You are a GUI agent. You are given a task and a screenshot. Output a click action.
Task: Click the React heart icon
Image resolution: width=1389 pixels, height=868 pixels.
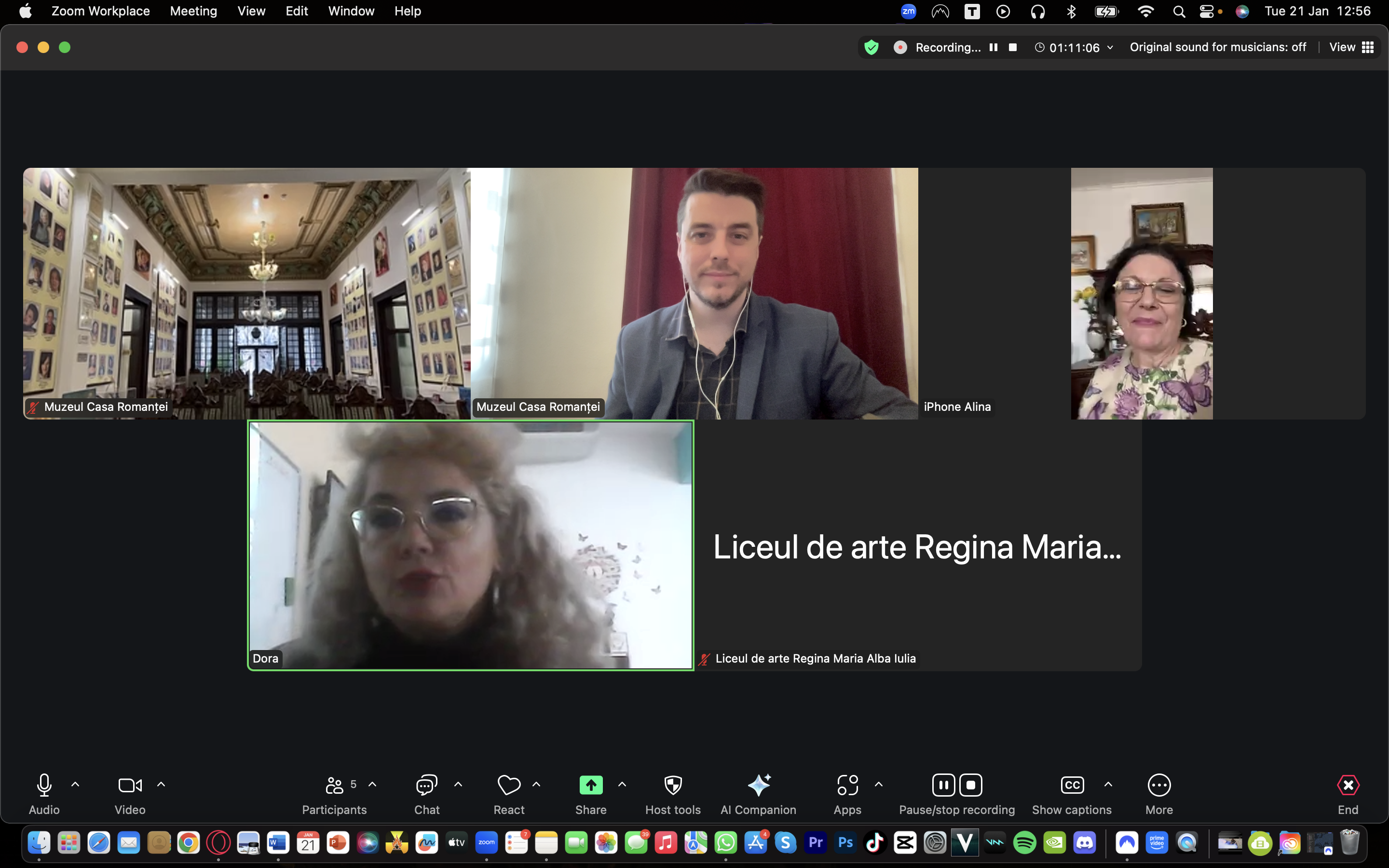508,786
